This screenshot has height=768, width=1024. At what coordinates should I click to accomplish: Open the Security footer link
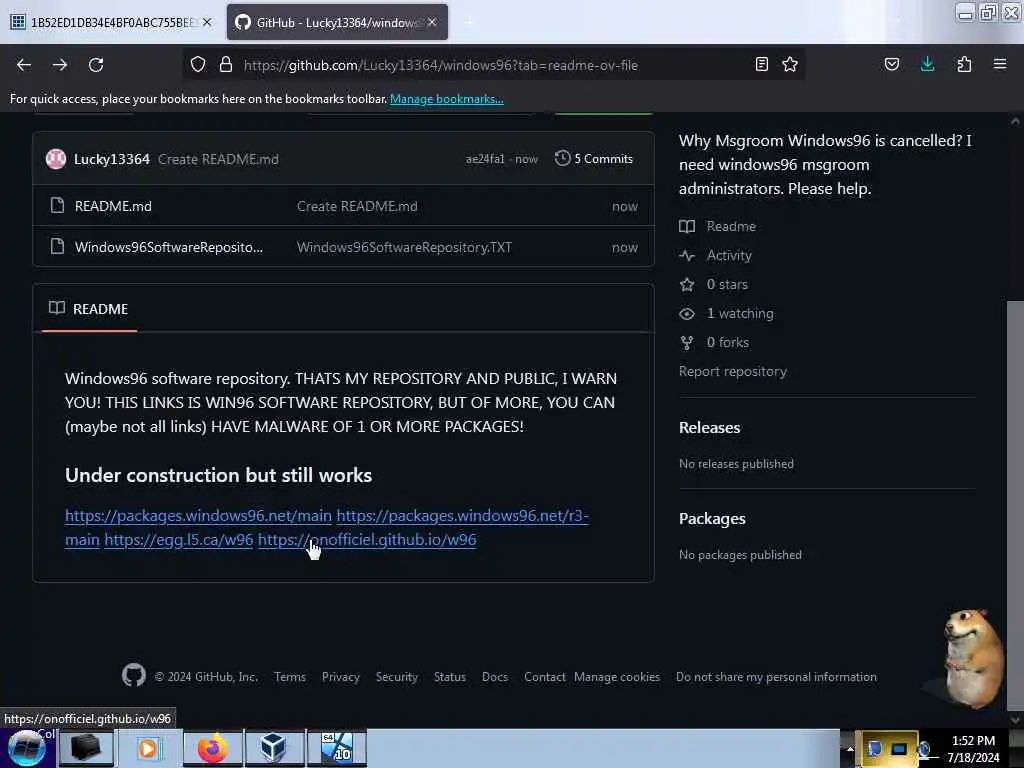396,677
